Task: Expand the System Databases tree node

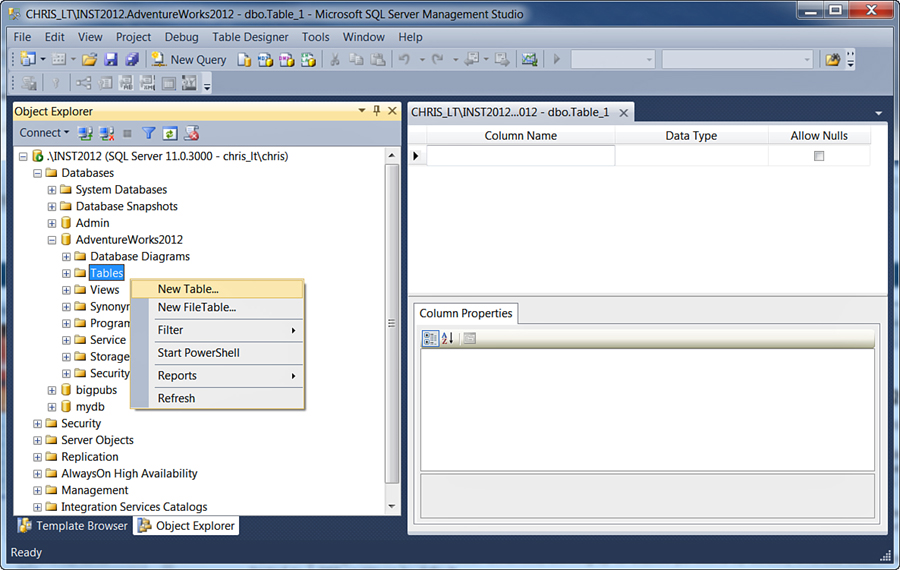Action: coord(52,190)
